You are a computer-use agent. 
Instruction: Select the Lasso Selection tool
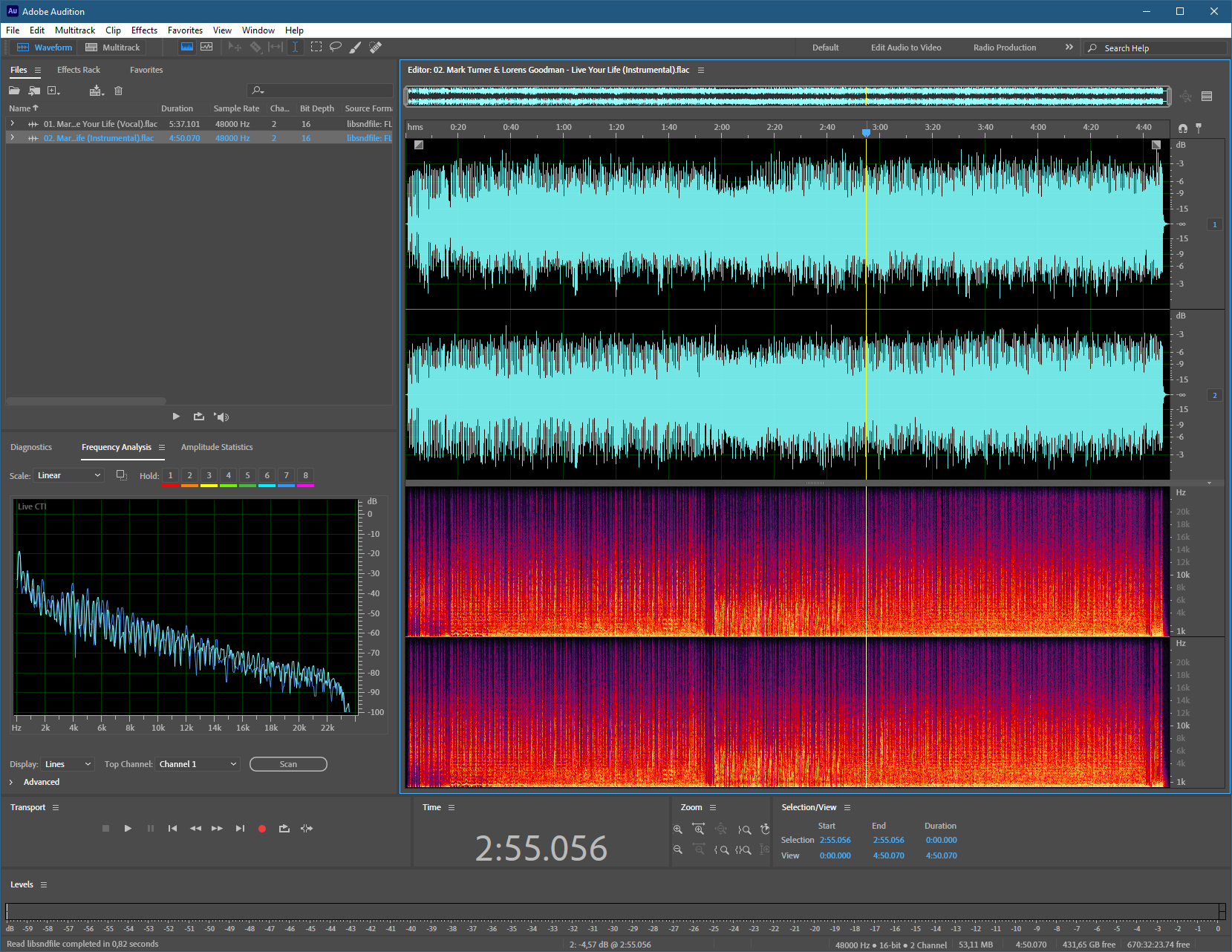(336, 47)
